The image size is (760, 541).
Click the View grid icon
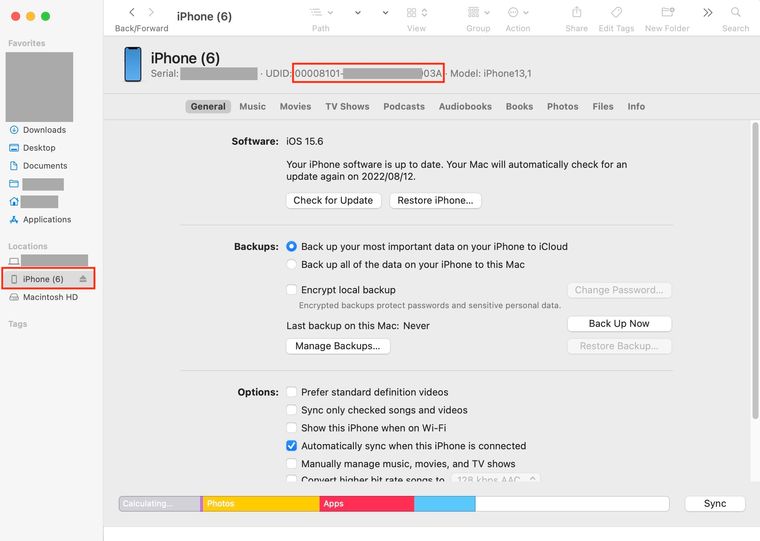tap(412, 13)
